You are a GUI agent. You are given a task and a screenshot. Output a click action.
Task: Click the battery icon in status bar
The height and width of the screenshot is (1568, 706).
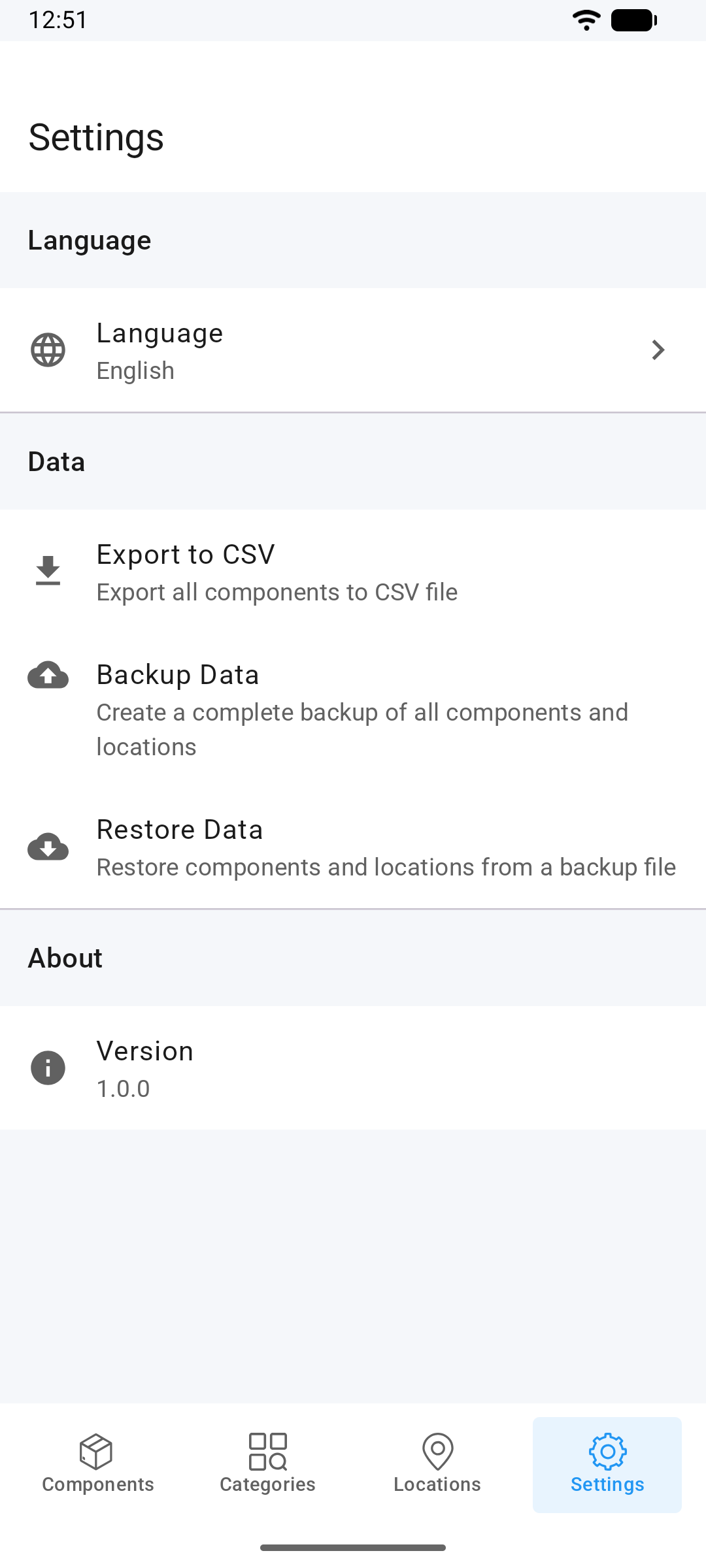pyautogui.click(x=634, y=20)
